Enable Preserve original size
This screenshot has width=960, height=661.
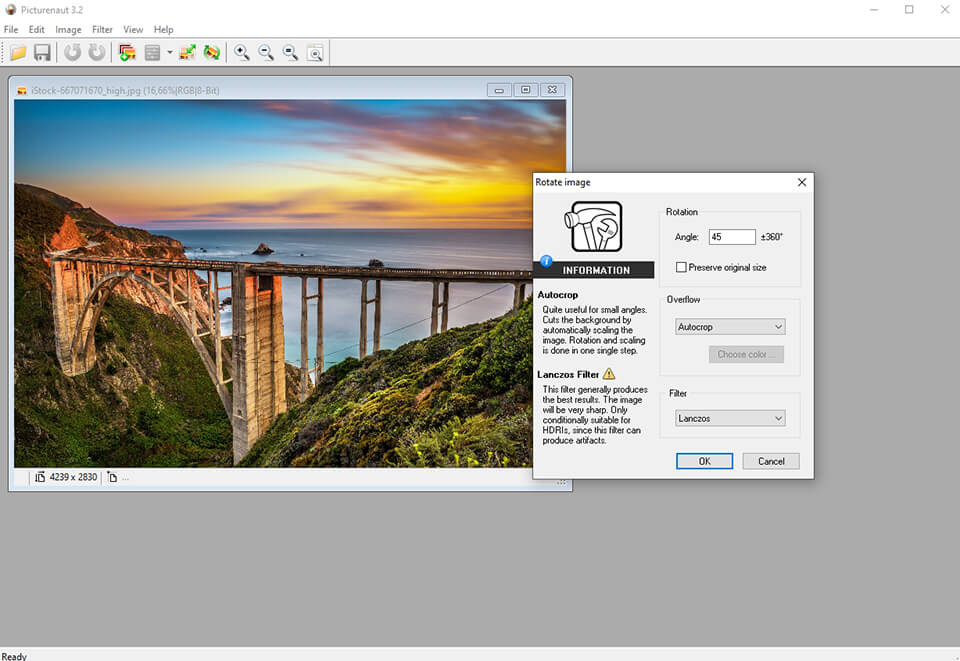coord(681,266)
